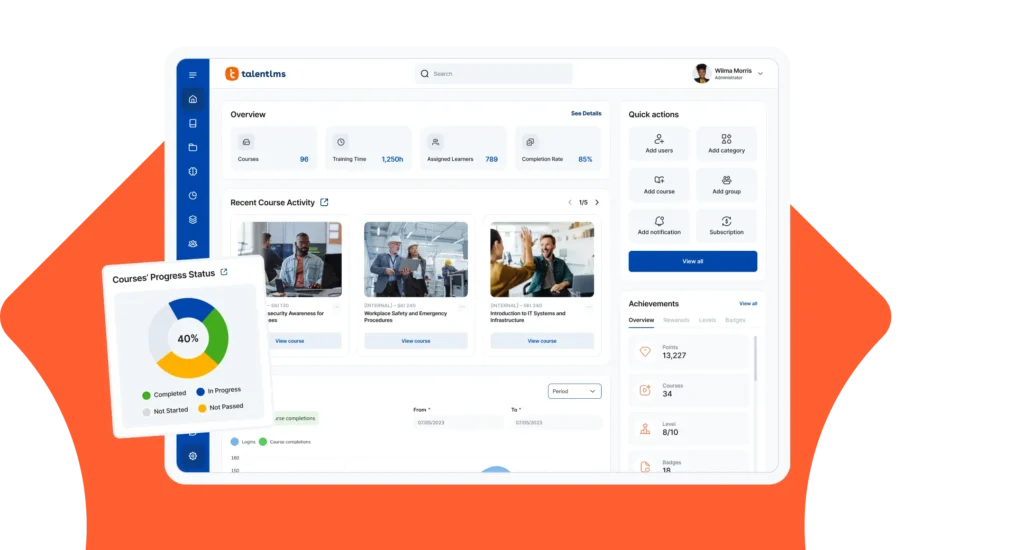The image size is (1024, 550).
Task: Open the IT Systems high-five course thumbnail
Action: coord(542,259)
